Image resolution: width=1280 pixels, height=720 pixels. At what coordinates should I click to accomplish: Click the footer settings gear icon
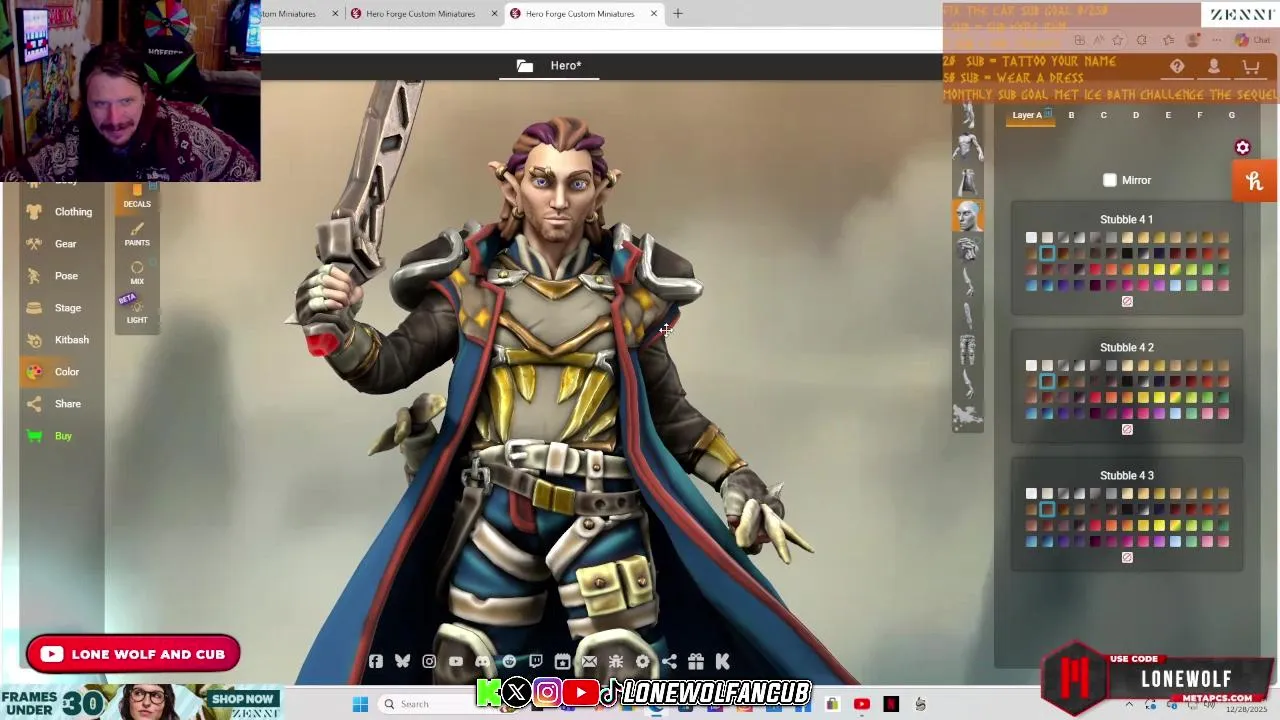click(x=643, y=661)
